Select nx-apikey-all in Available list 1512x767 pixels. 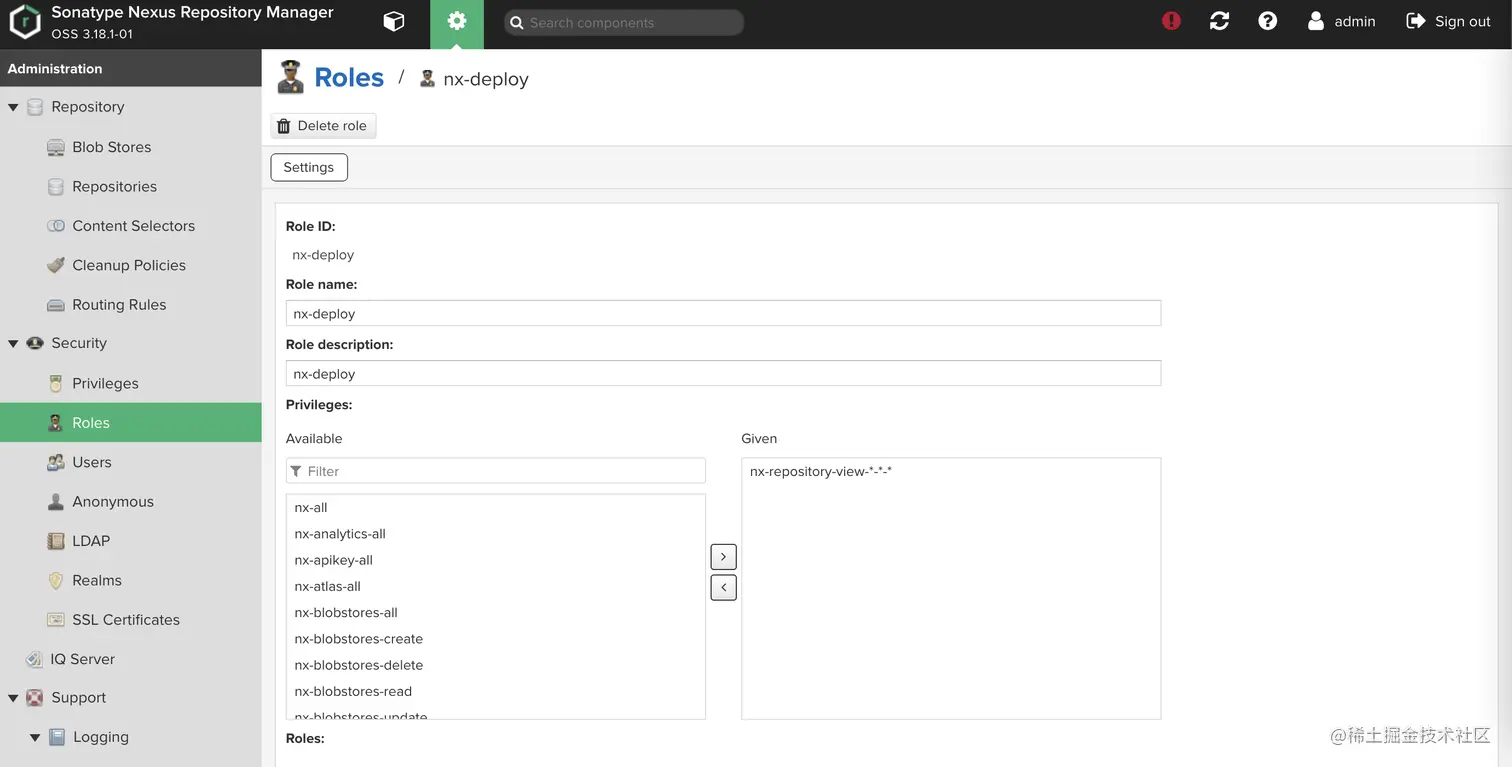[496, 560]
